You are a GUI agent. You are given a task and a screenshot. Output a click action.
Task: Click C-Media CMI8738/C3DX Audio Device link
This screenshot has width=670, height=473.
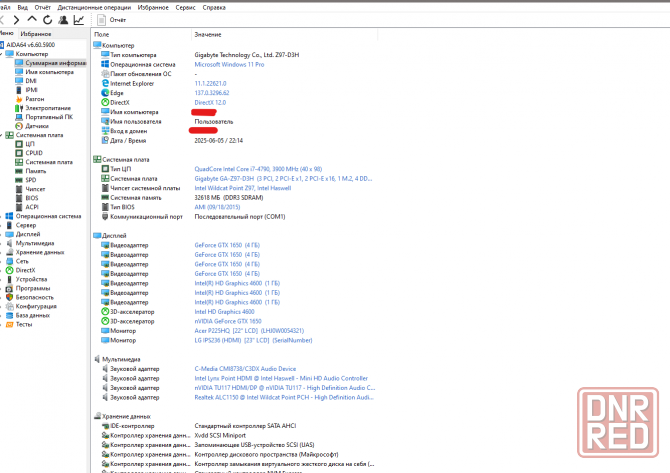[245, 369]
